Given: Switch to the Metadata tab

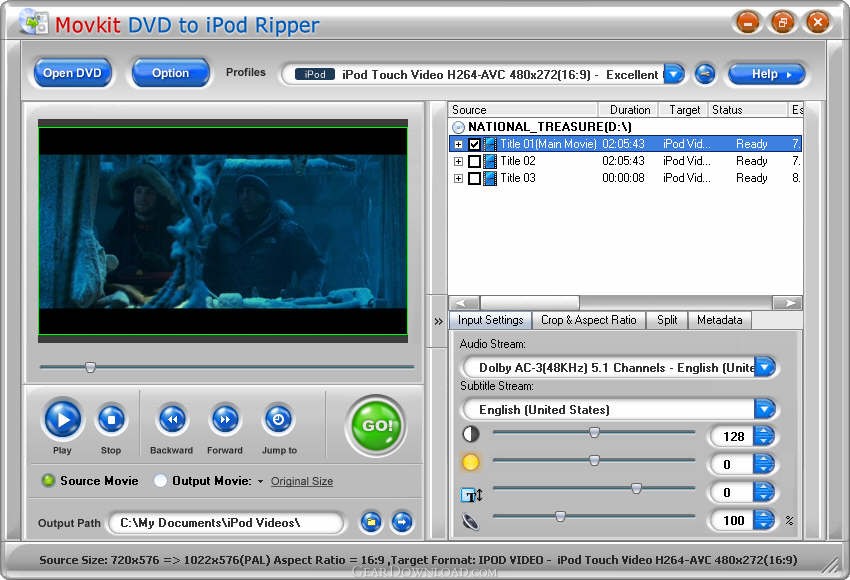Looking at the screenshot, I should 719,320.
